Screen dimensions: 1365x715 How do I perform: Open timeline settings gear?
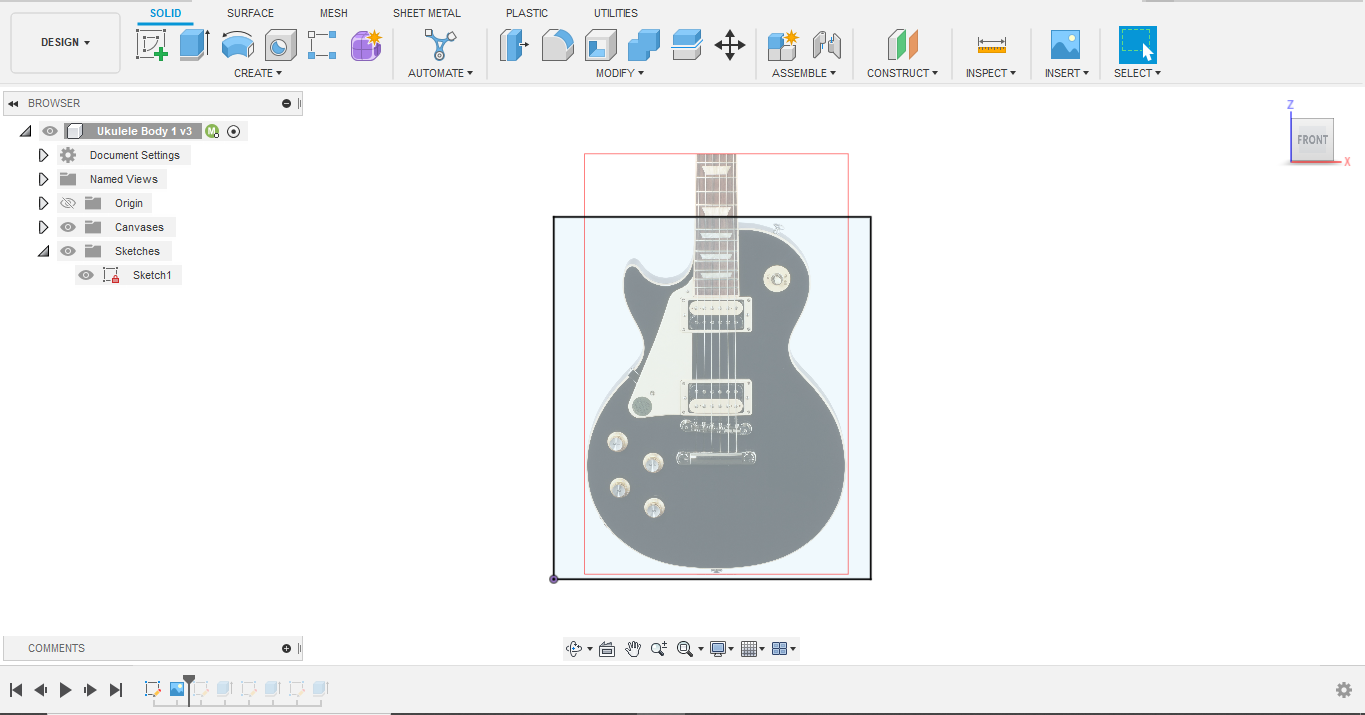tap(1344, 690)
